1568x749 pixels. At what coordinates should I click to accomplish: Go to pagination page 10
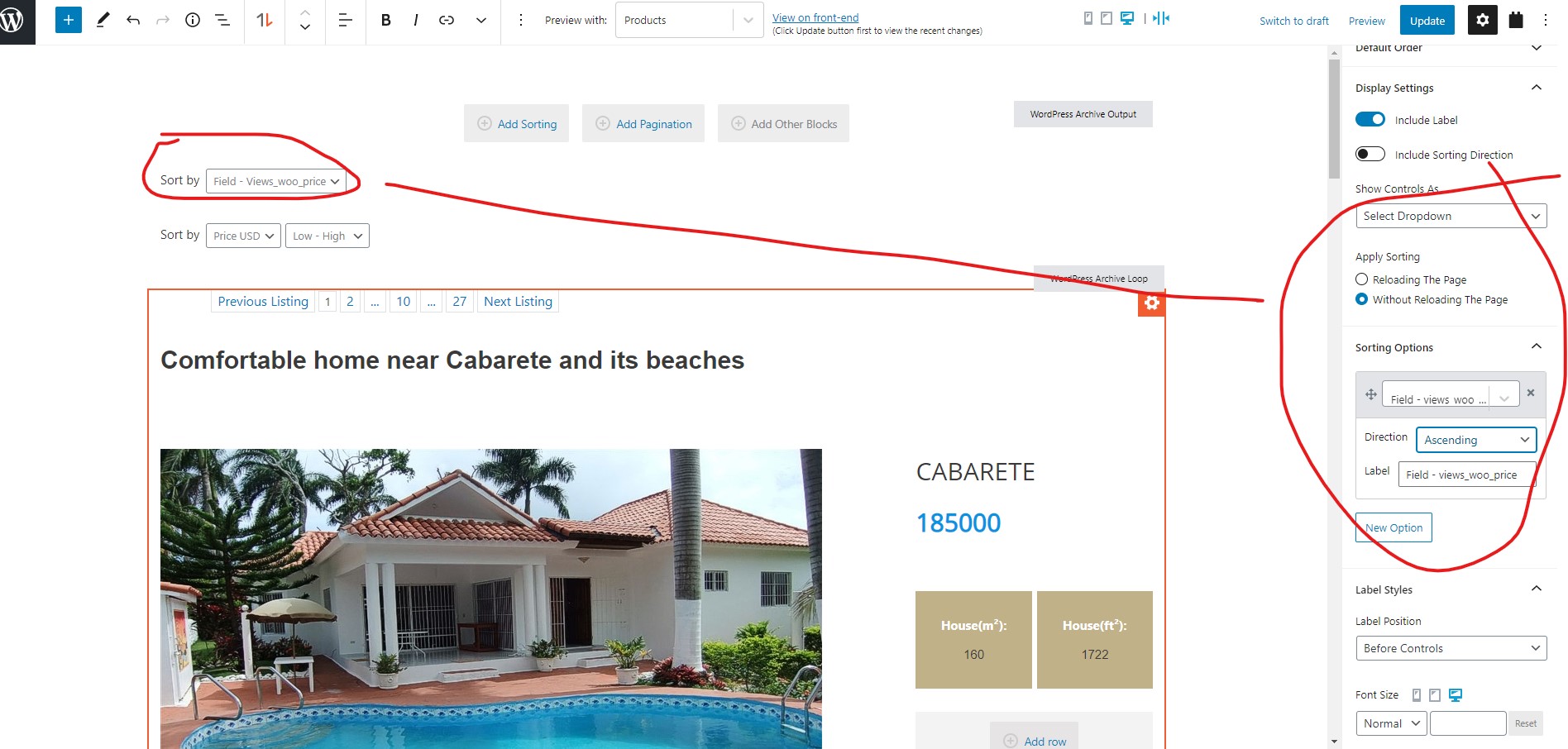click(404, 301)
